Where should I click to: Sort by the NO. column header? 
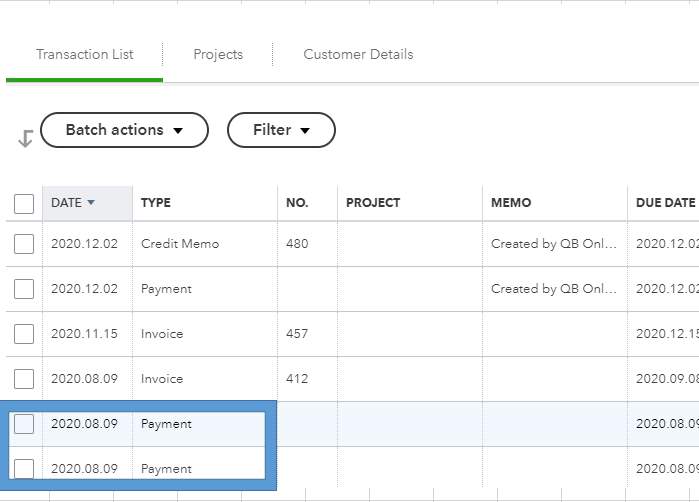click(297, 203)
